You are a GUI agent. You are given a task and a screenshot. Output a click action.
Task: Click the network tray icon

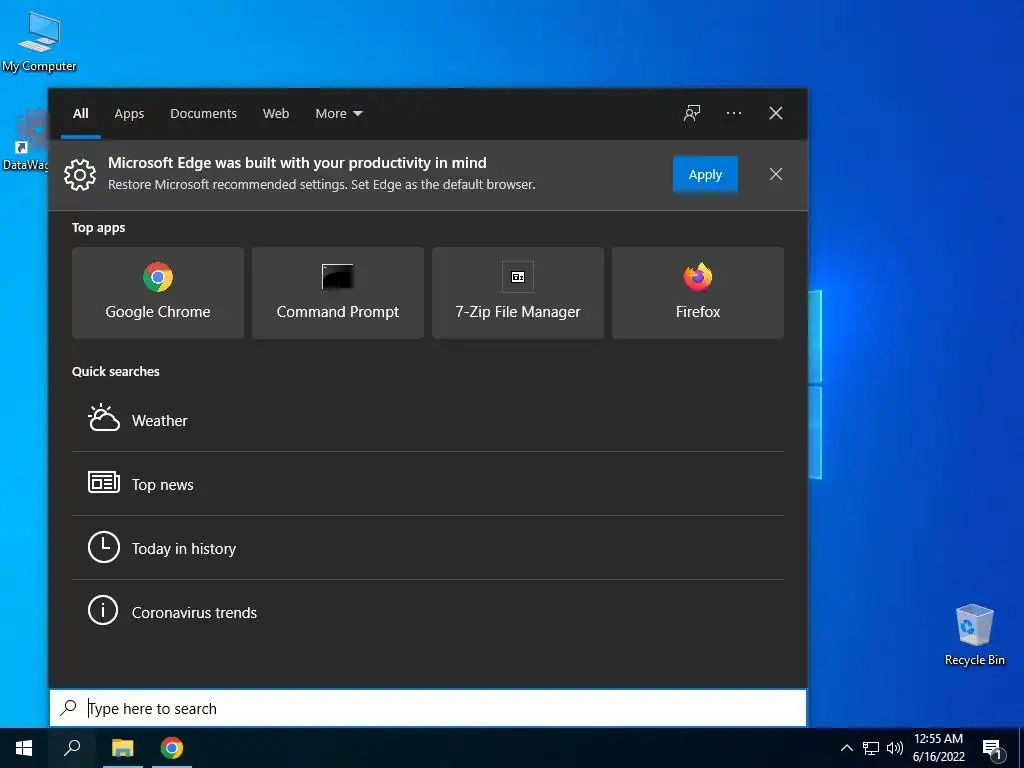(871, 748)
